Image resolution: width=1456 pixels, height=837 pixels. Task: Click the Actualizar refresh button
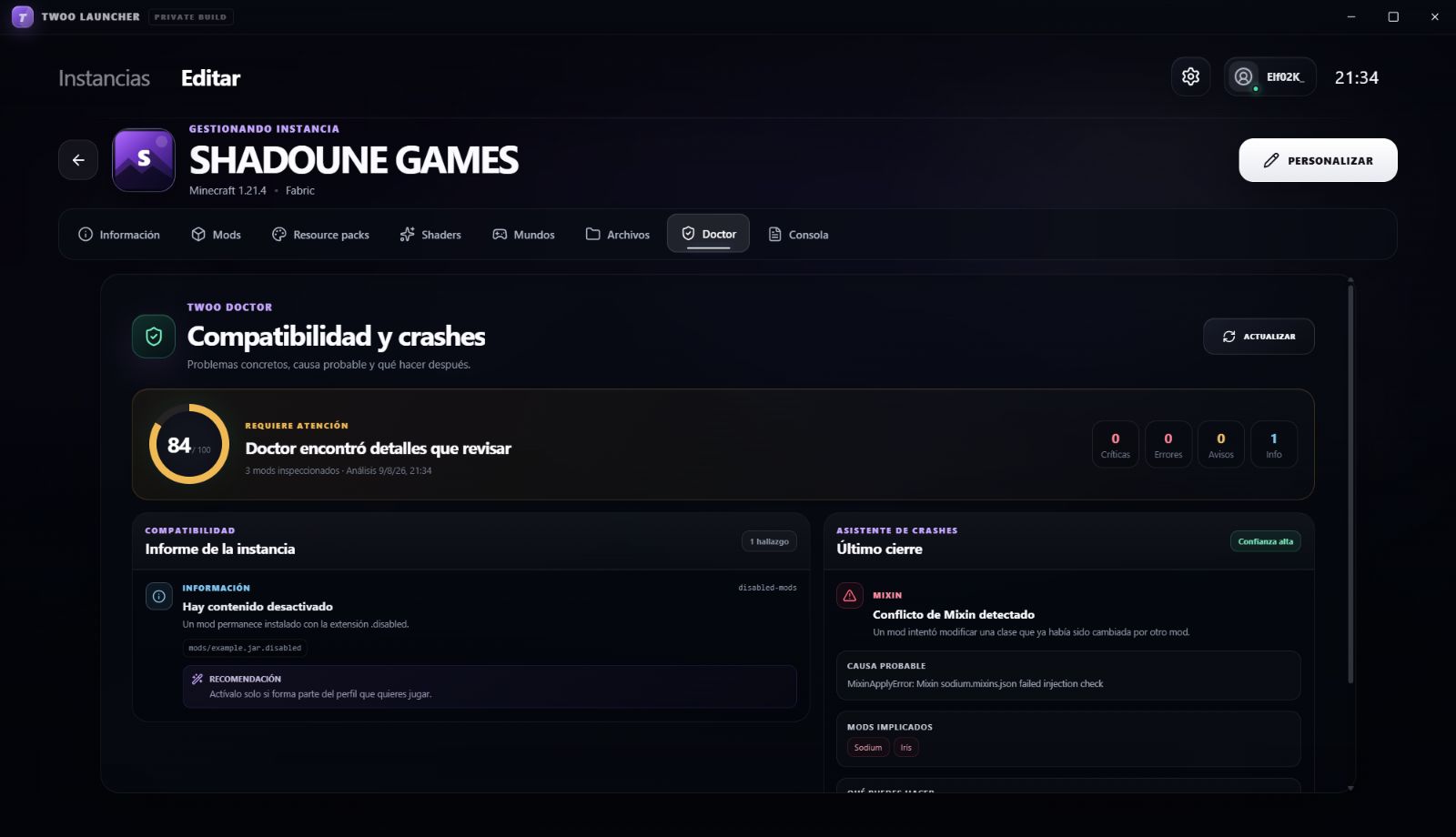point(1259,337)
